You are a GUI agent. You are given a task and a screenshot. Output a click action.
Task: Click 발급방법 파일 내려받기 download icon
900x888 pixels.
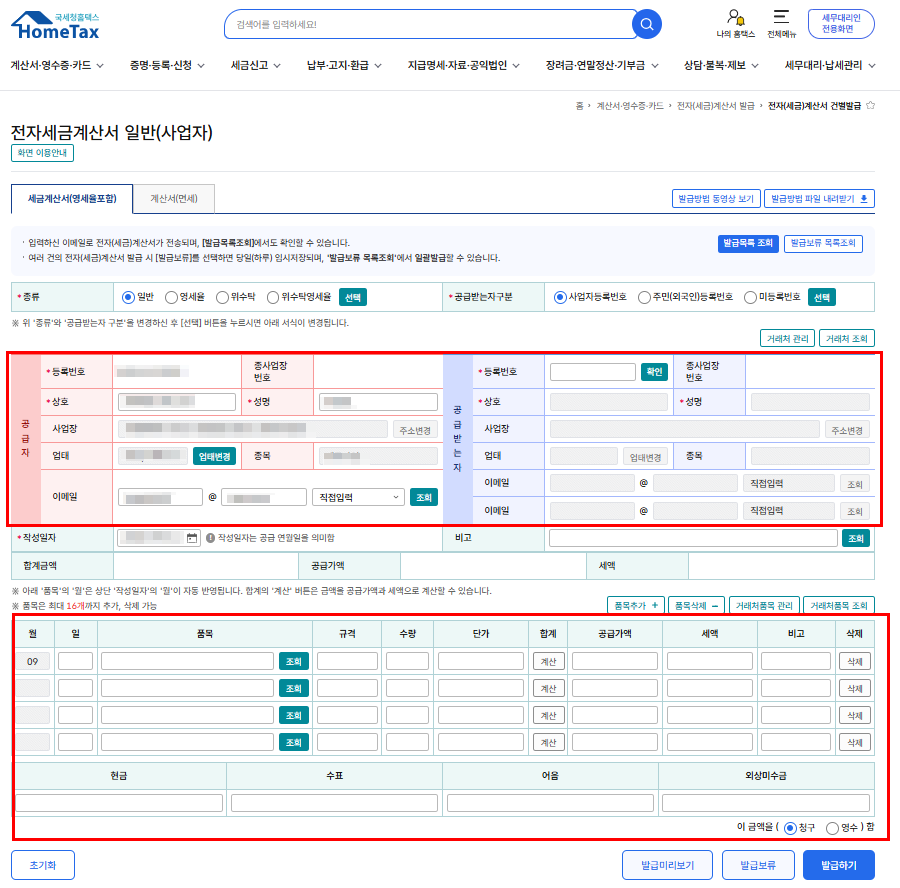(x=865, y=199)
